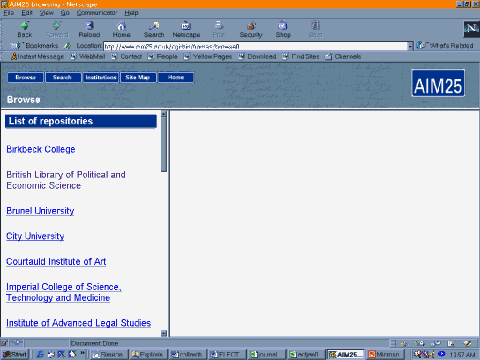Screen dimensions: 480x360
Task: Click the Netscape N logo
Action: click(x=471, y=29)
